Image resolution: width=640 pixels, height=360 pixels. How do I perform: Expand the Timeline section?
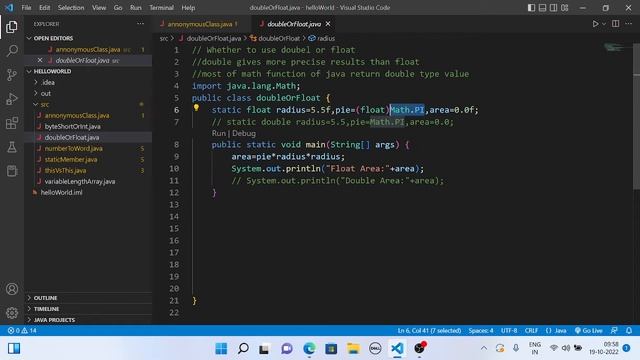[x=46, y=309]
